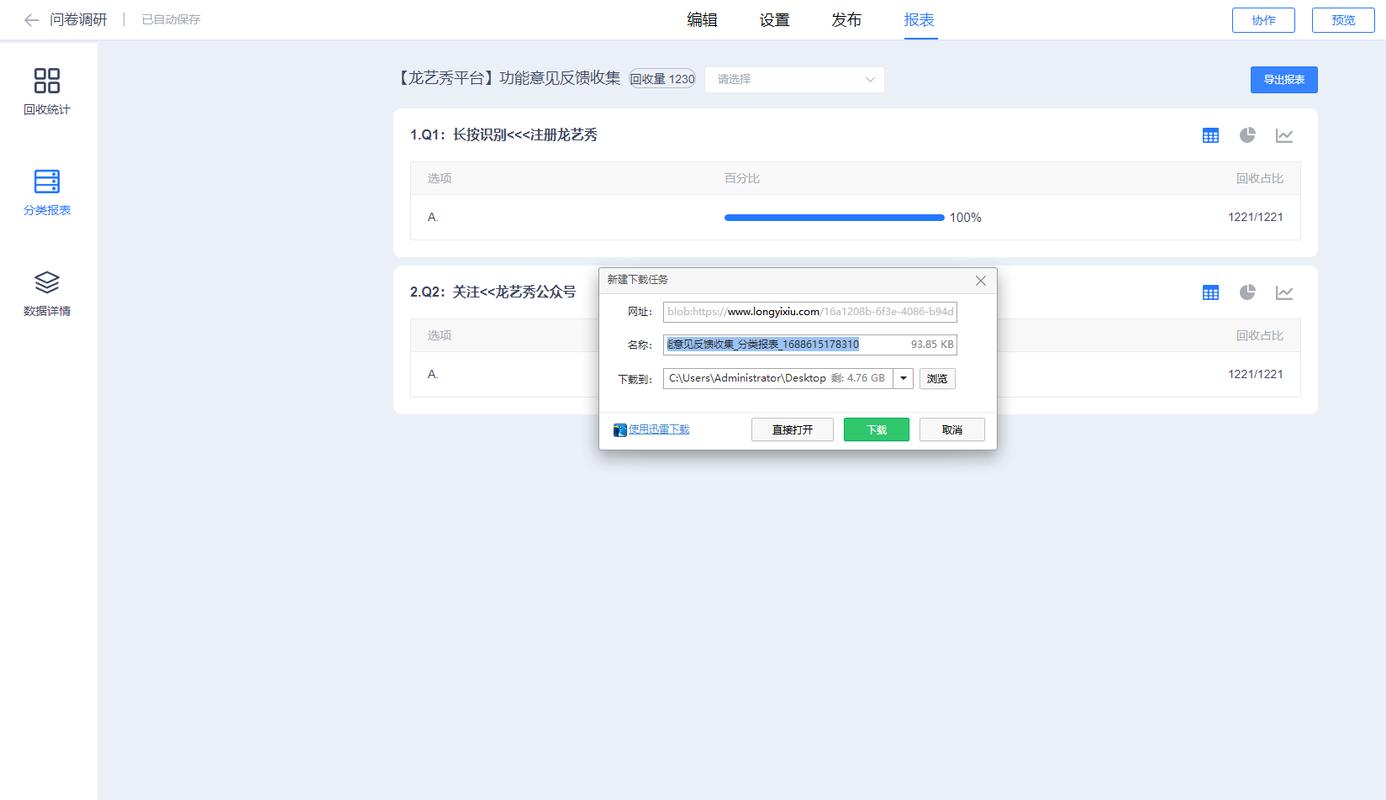
Task: Click the 取消 button
Action: pyautogui.click(x=952, y=430)
